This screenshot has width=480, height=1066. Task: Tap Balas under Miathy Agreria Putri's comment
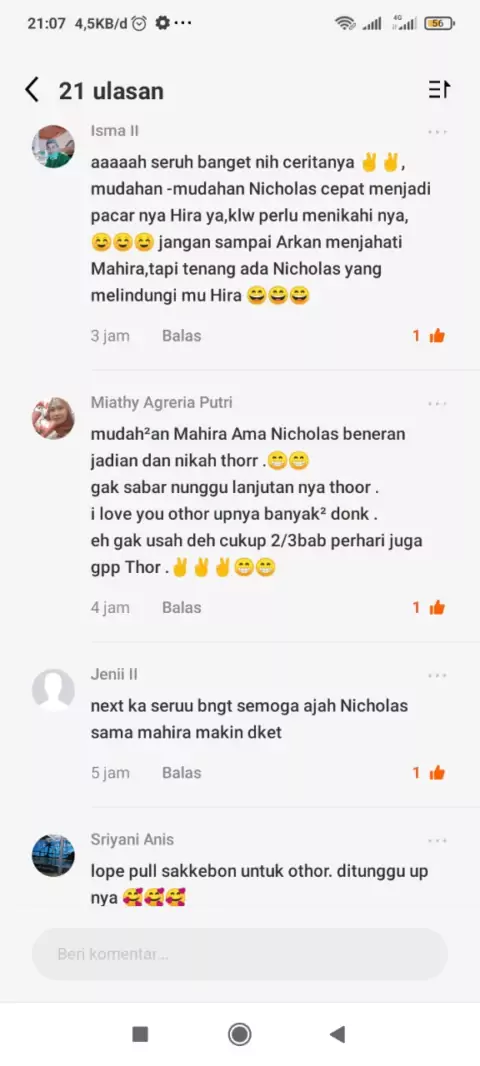point(182,608)
